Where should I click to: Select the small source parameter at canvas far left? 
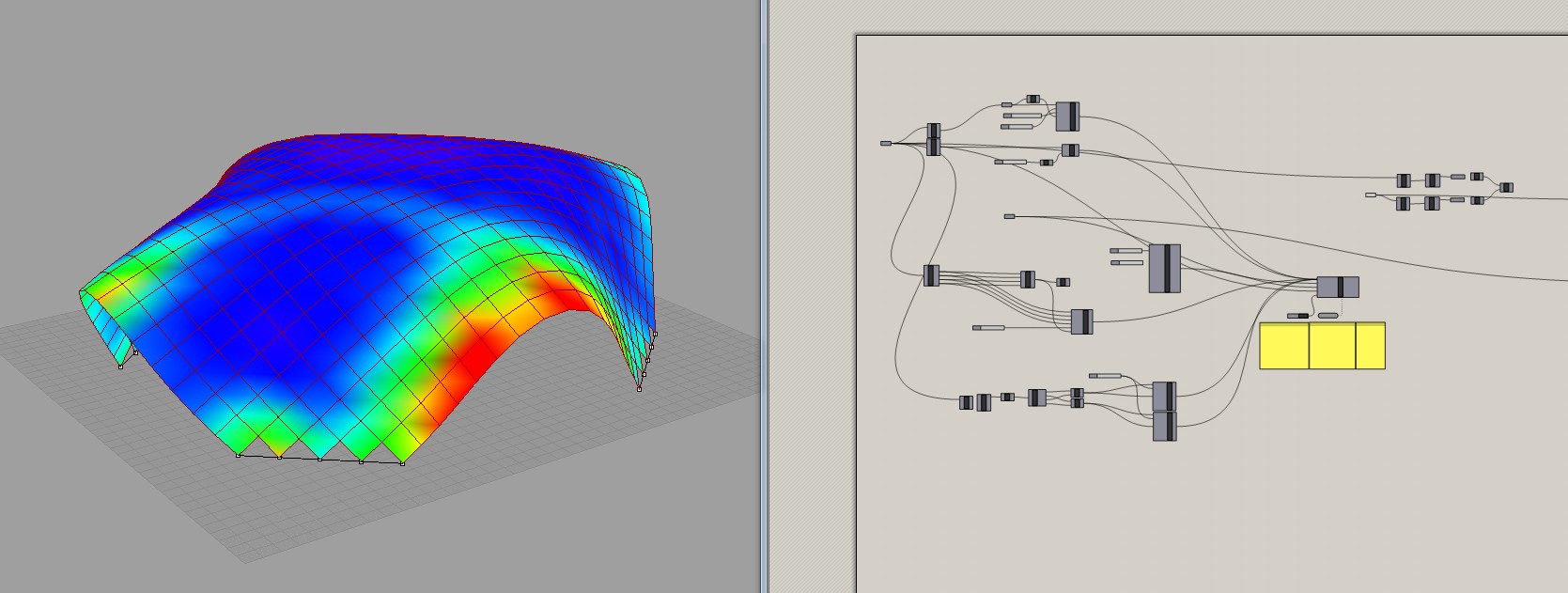pyautogui.click(x=886, y=144)
